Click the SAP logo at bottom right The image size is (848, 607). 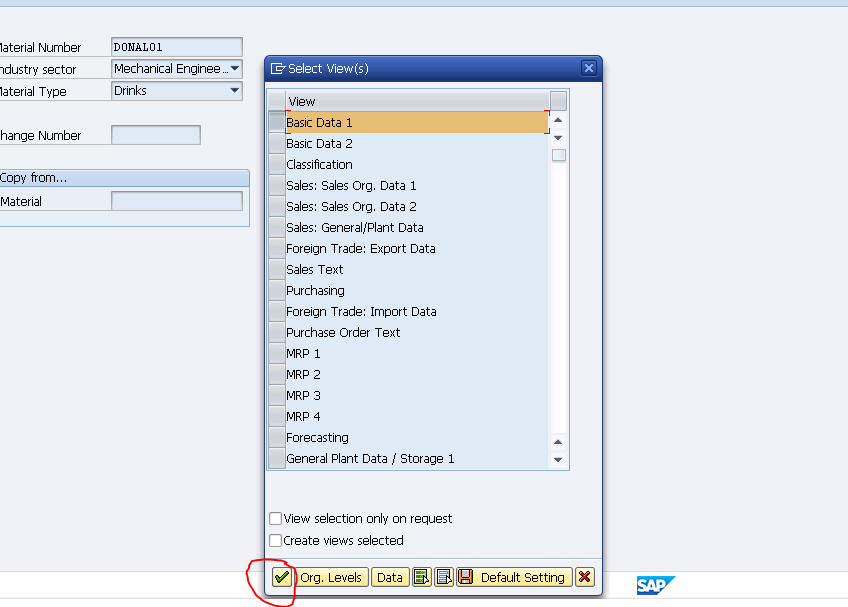(654, 585)
